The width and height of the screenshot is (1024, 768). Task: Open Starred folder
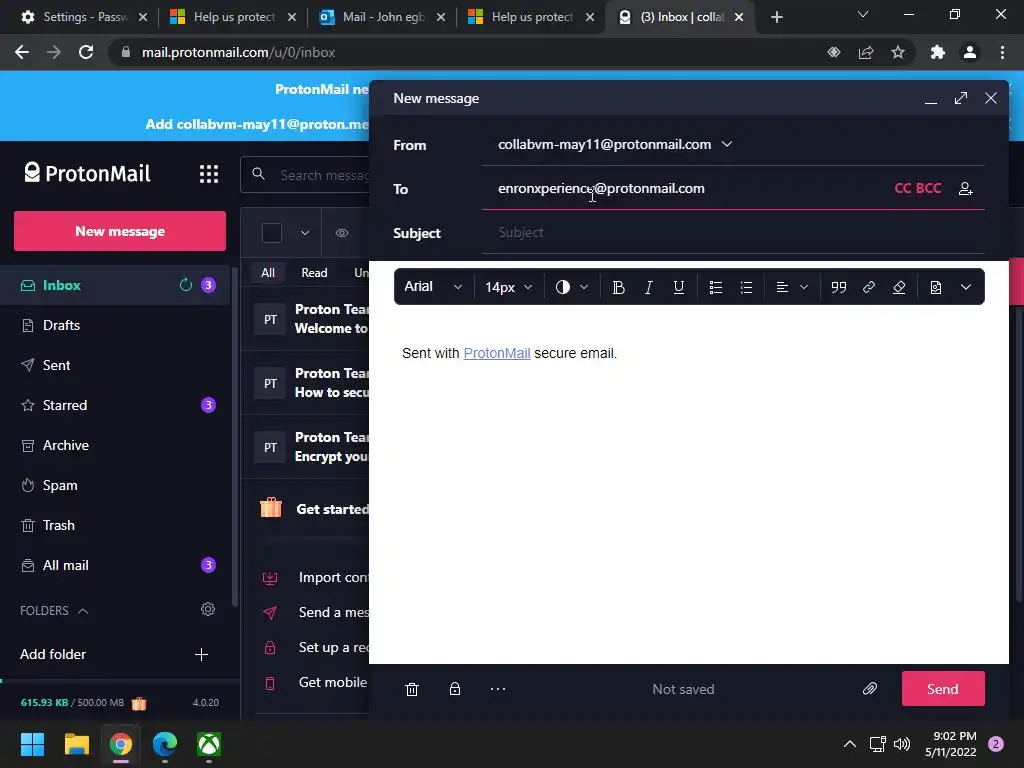pyautogui.click(x=115, y=405)
